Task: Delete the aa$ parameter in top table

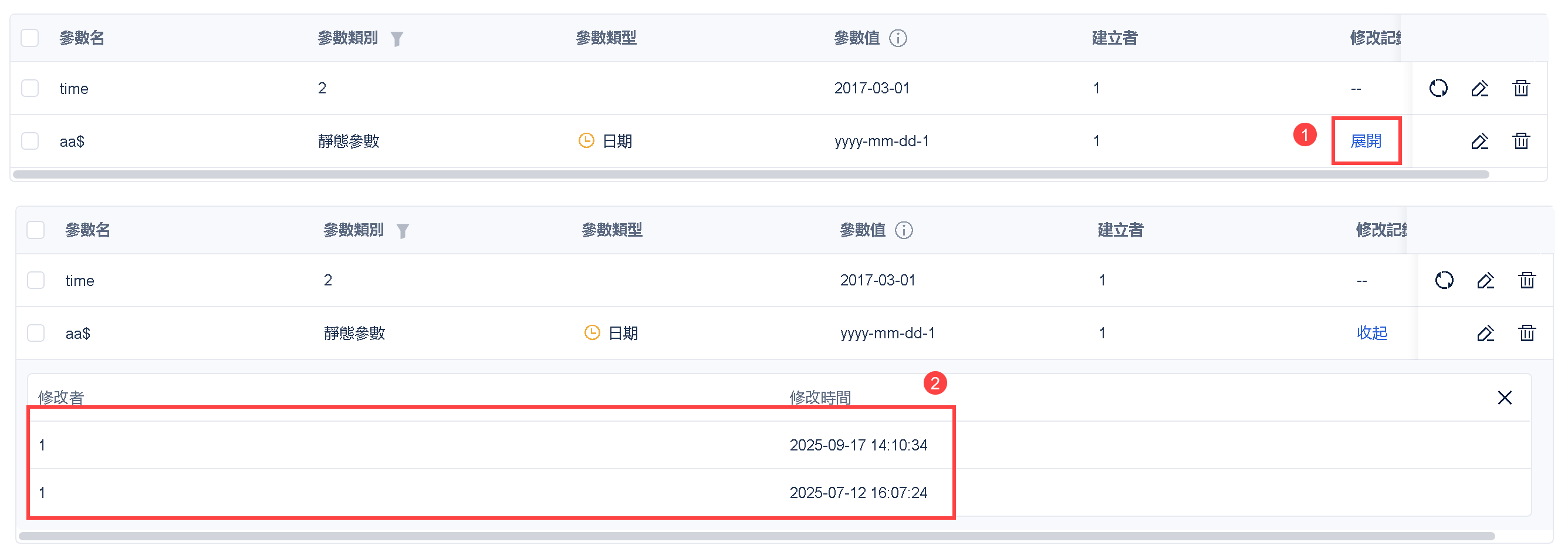Action: 1521,142
